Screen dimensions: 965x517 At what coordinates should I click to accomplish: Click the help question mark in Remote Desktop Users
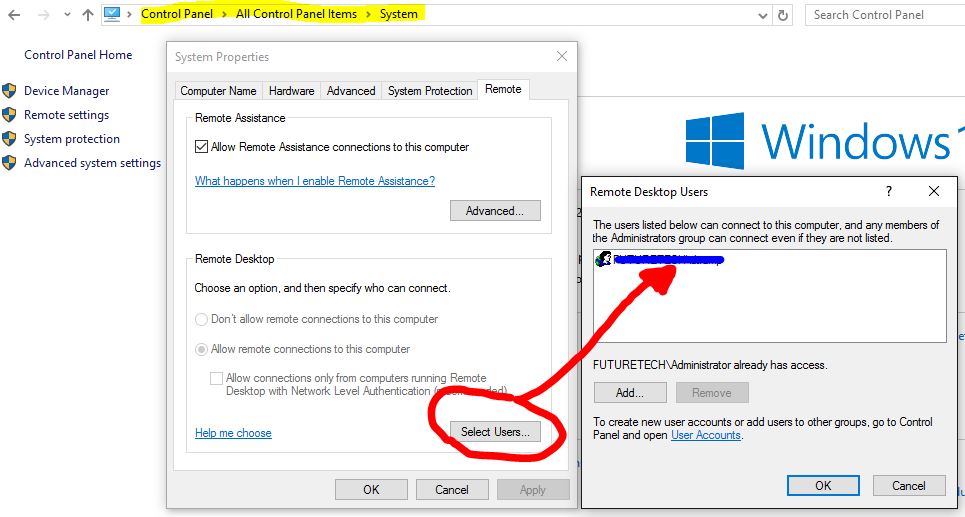click(x=889, y=191)
